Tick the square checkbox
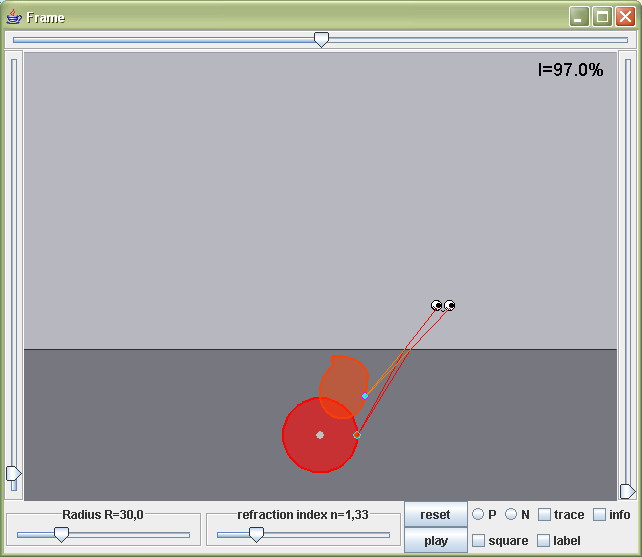Image resolution: width=642 pixels, height=557 pixels. [478, 541]
